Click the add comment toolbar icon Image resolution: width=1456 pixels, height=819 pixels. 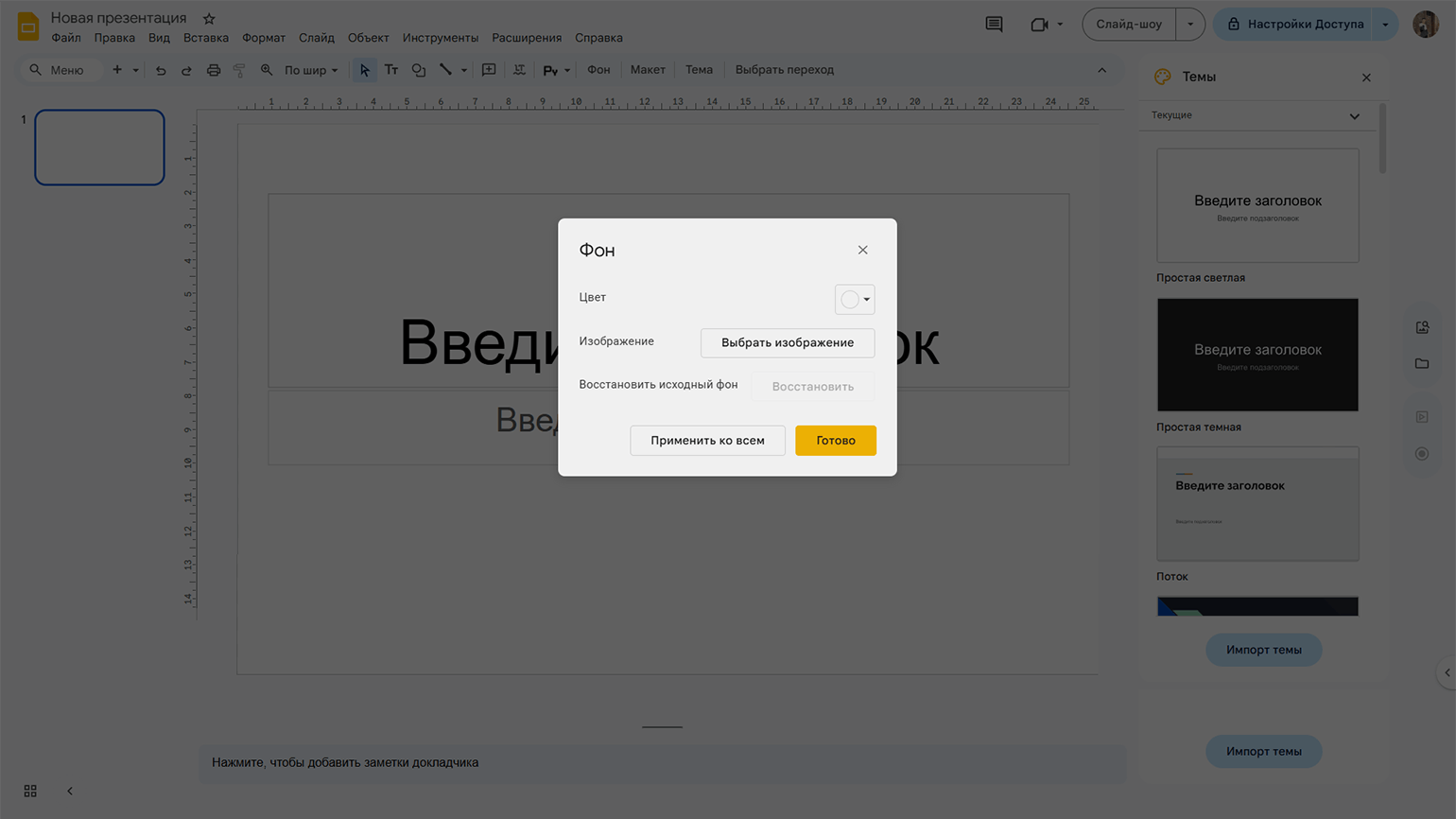(x=489, y=70)
